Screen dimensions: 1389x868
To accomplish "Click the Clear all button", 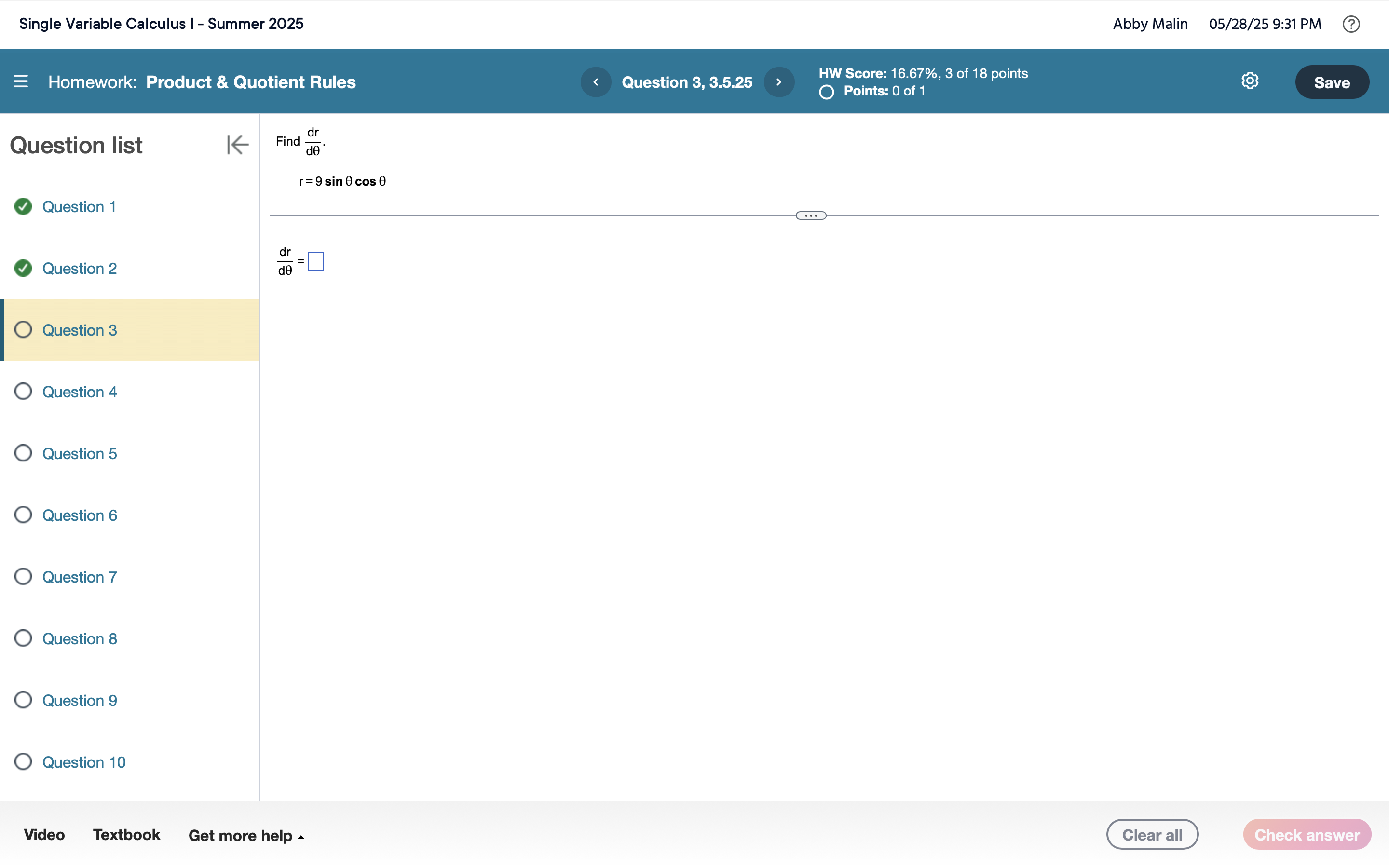I will 1151,835.
